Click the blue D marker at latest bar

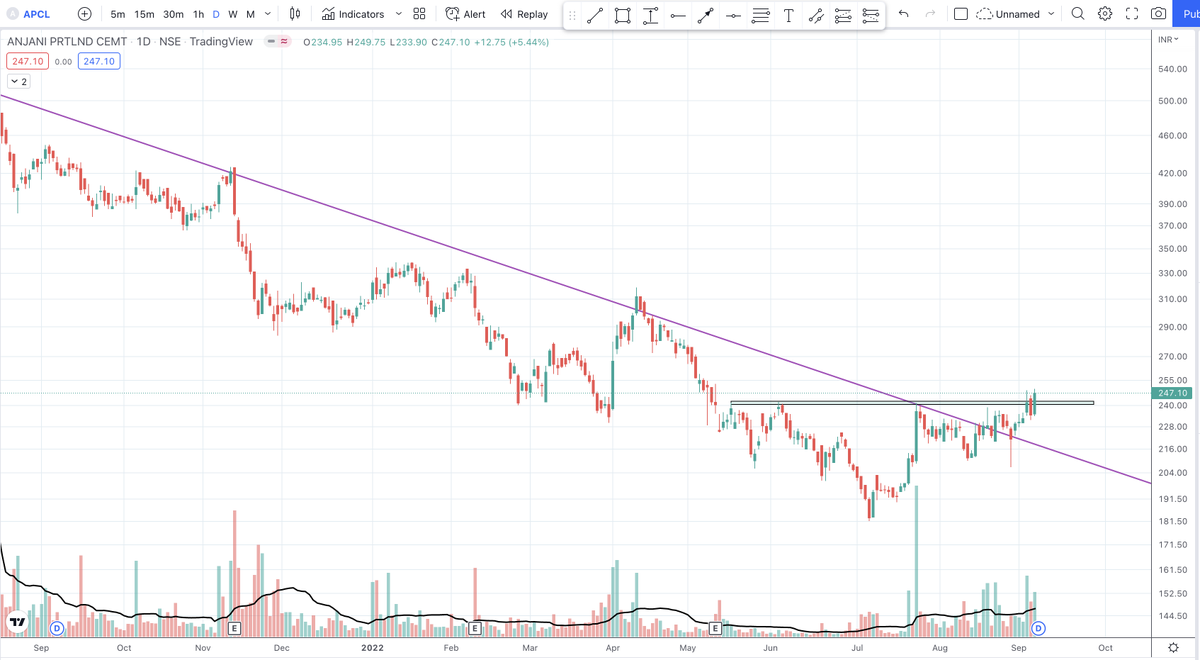[1039, 628]
